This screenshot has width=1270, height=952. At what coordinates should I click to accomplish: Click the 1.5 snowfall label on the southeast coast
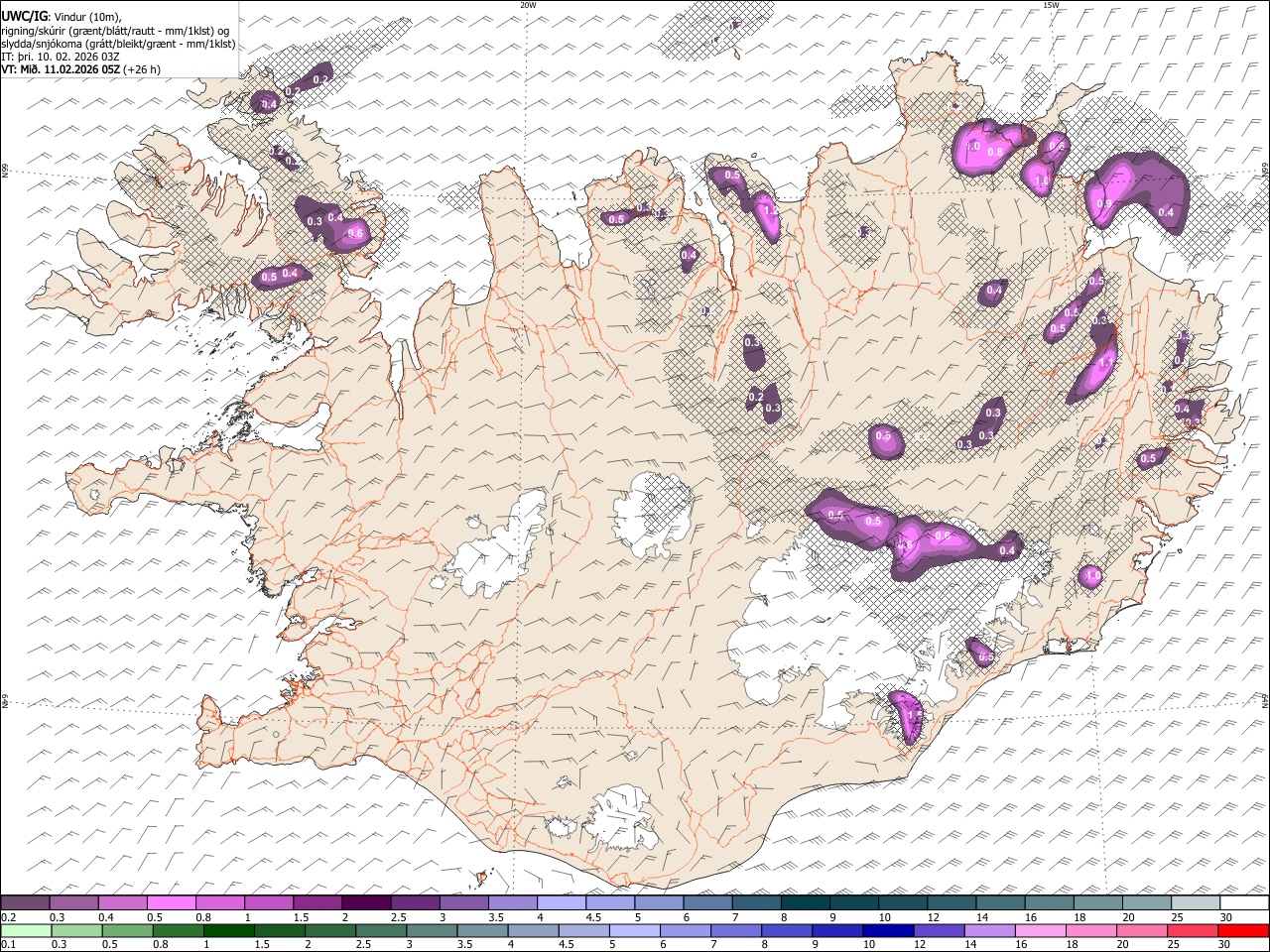point(915,715)
